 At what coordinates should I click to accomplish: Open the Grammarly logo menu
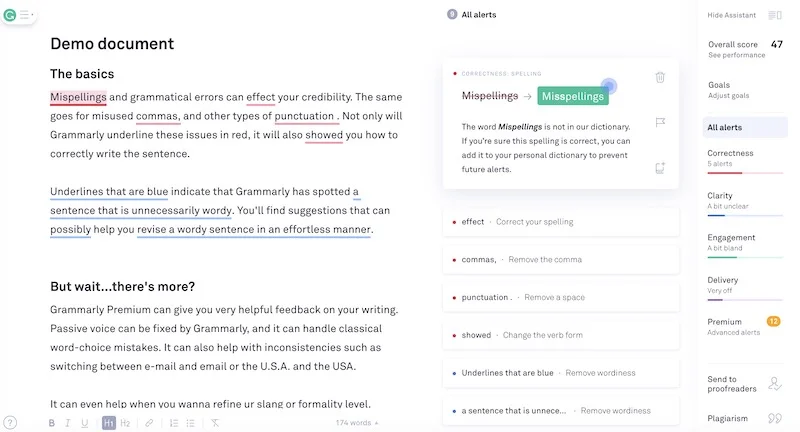pyautogui.click(x=10, y=15)
